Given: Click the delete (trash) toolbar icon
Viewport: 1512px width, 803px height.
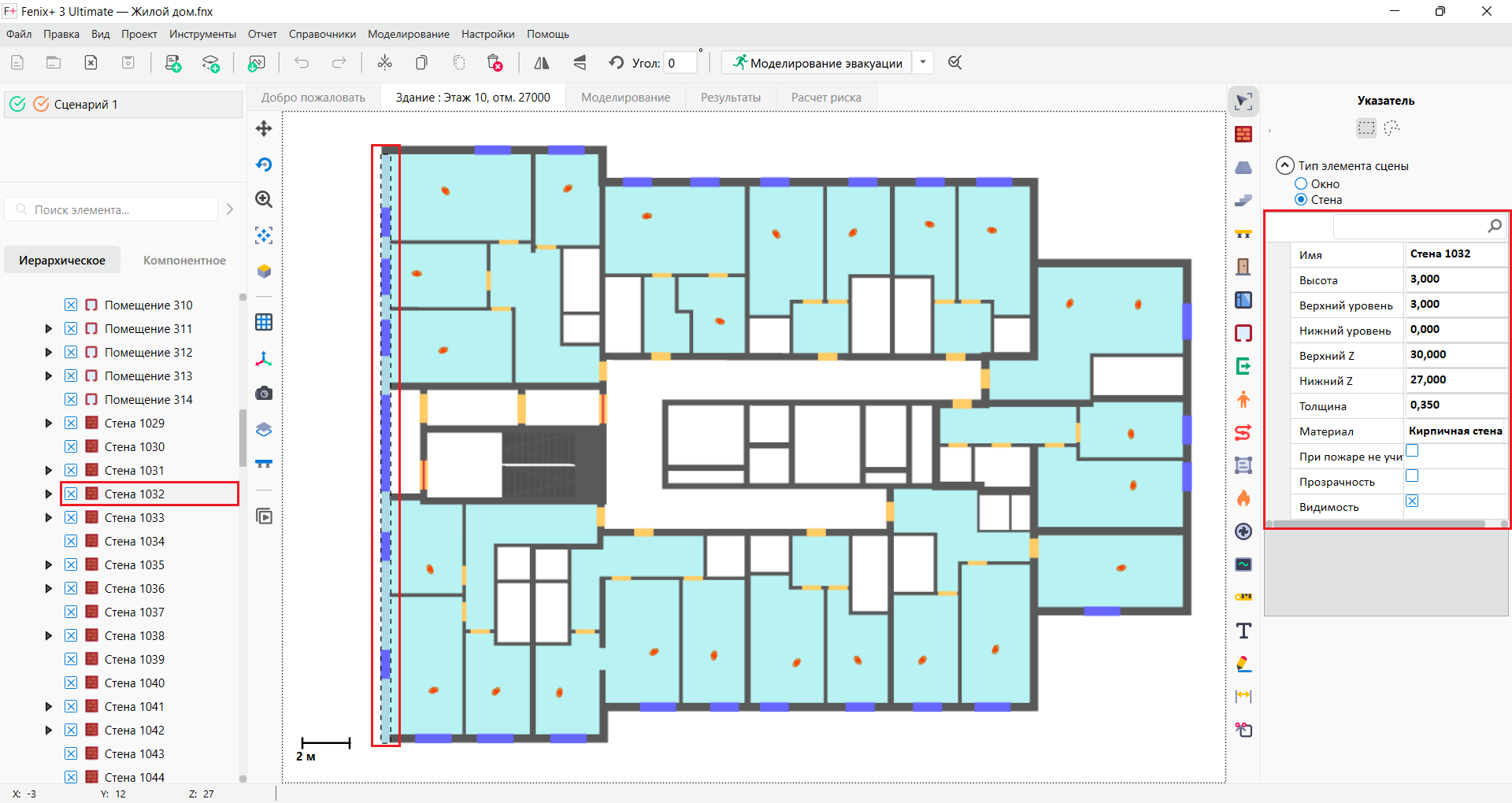Looking at the screenshot, I should point(495,63).
